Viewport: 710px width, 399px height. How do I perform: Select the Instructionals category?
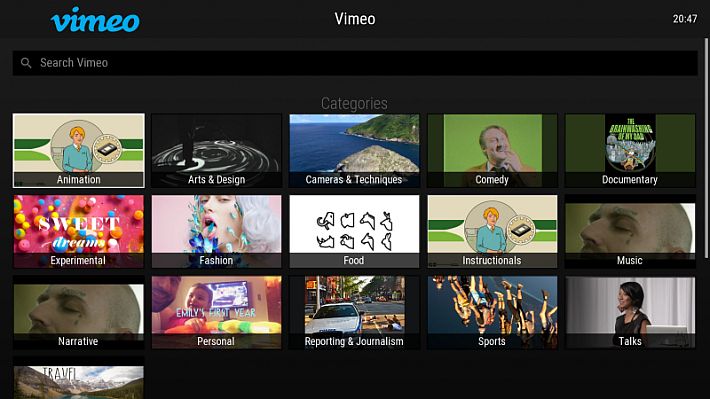[x=492, y=231]
